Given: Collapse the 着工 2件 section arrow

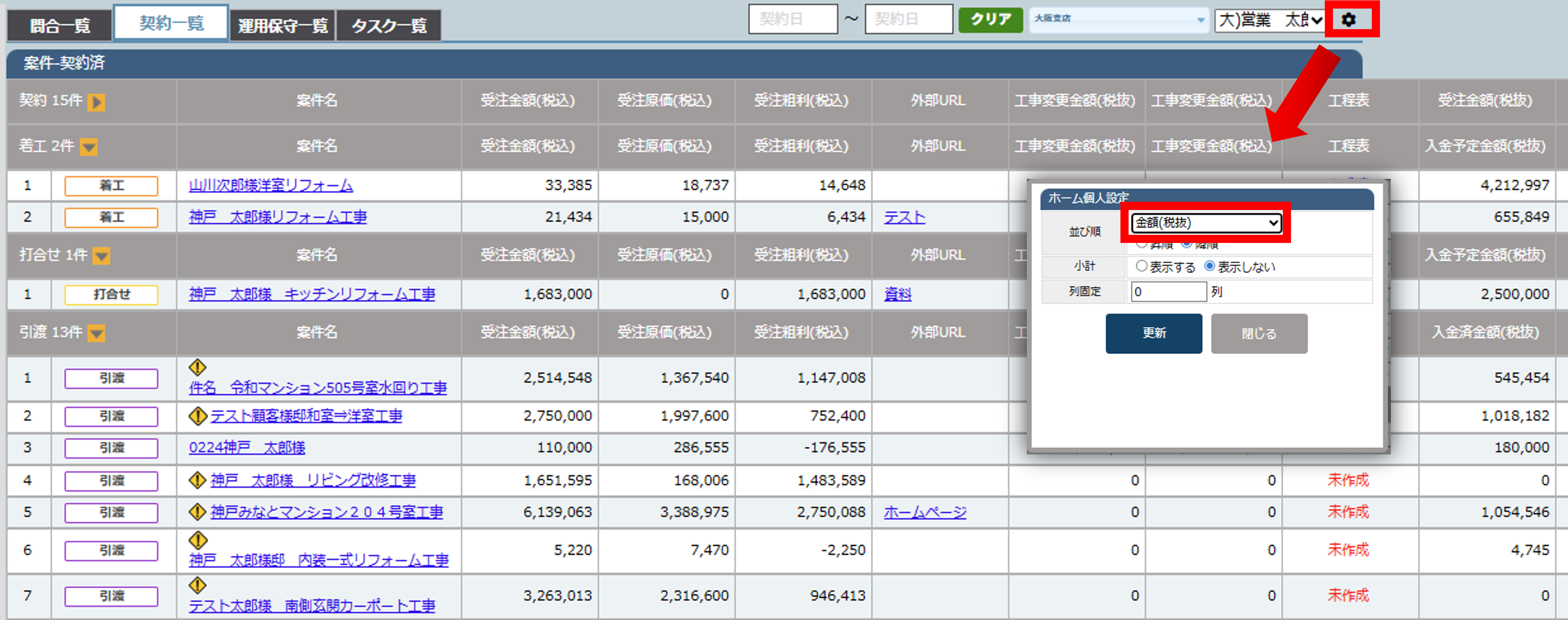Looking at the screenshot, I should [x=89, y=147].
